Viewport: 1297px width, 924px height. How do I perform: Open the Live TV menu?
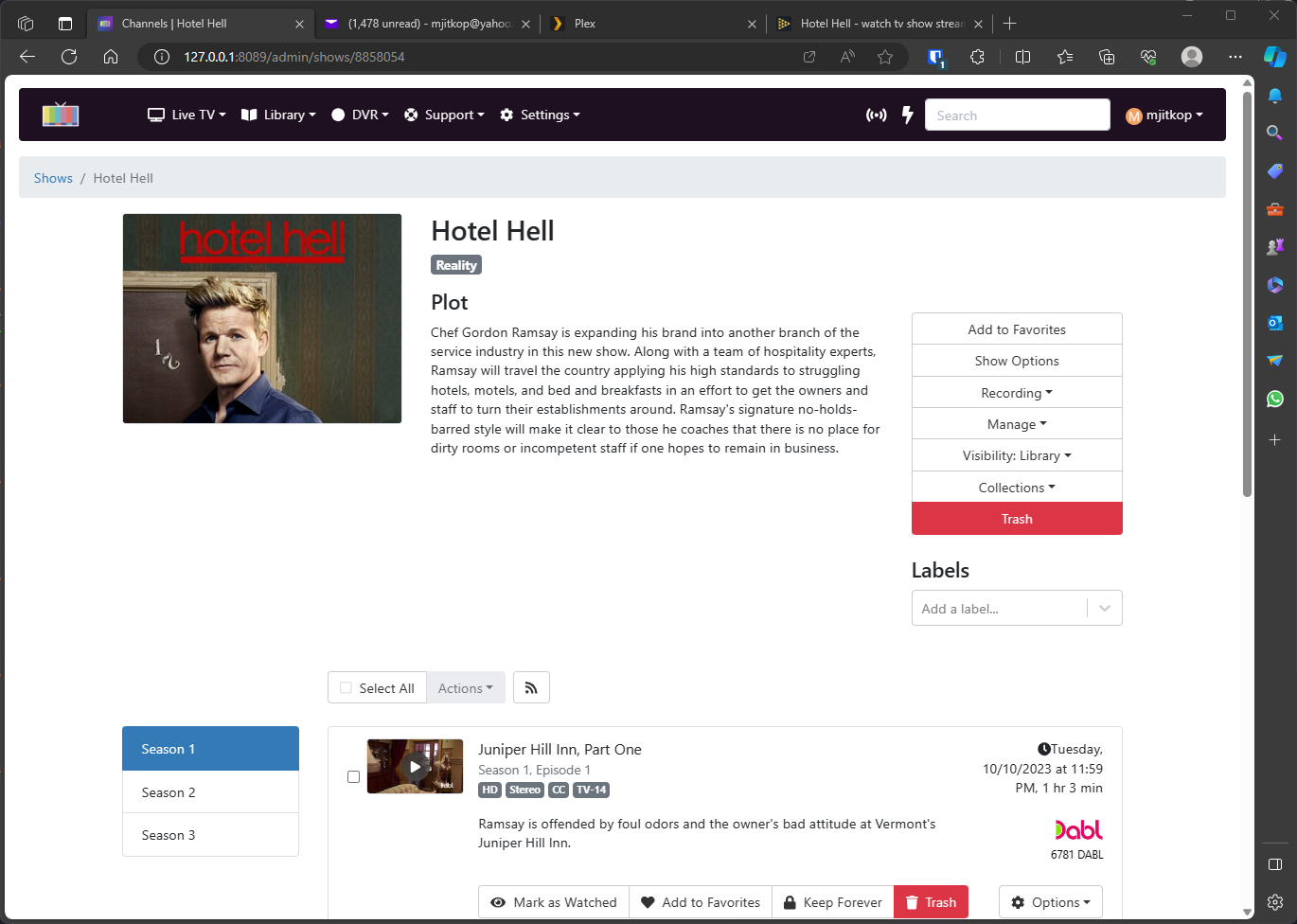click(187, 115)
